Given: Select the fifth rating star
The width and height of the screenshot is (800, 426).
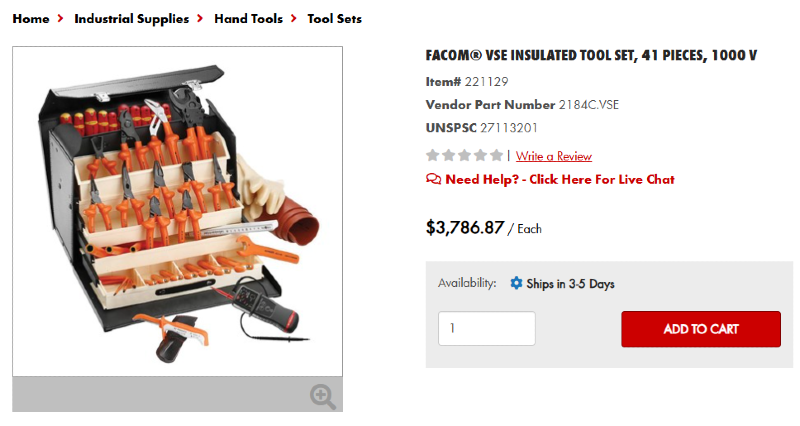Looking at the screenshot, I should tap(497, 155).
